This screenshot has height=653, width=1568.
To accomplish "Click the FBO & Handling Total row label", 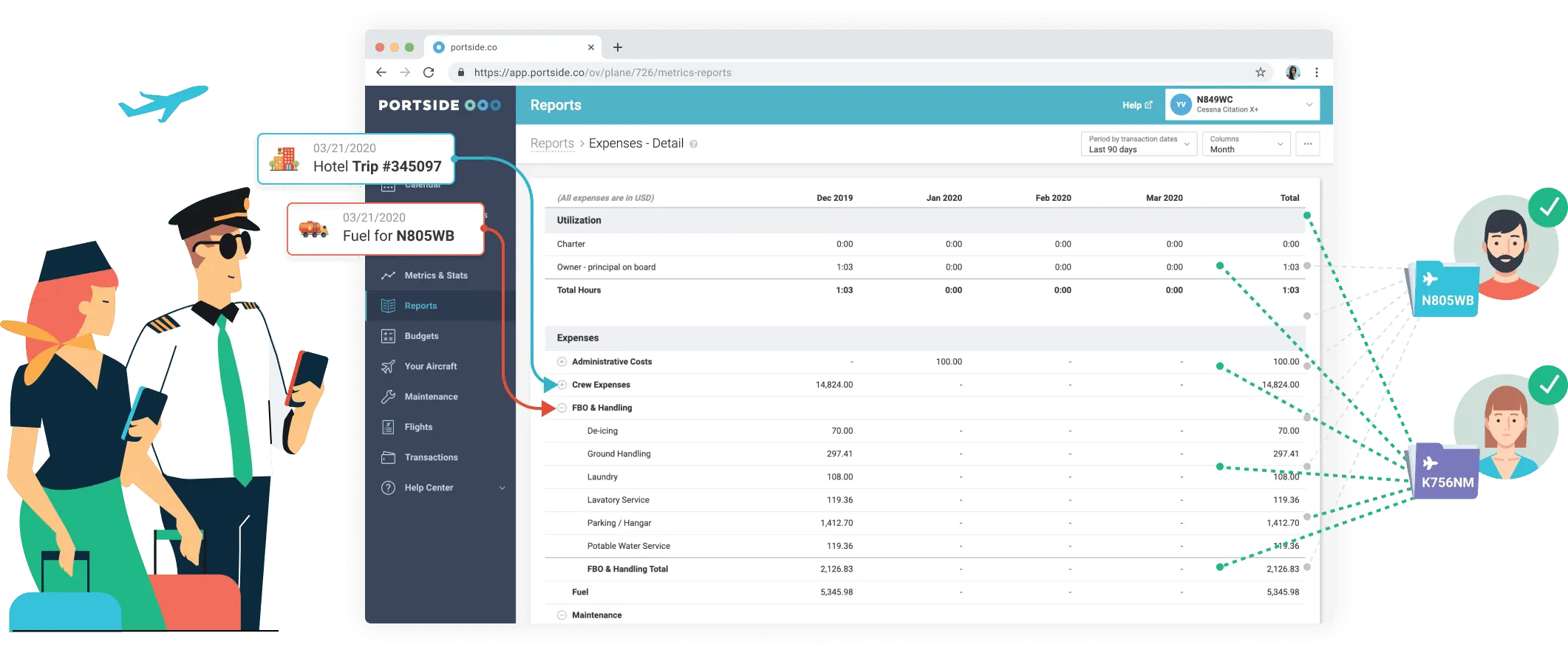I will (x=627, y=569).
